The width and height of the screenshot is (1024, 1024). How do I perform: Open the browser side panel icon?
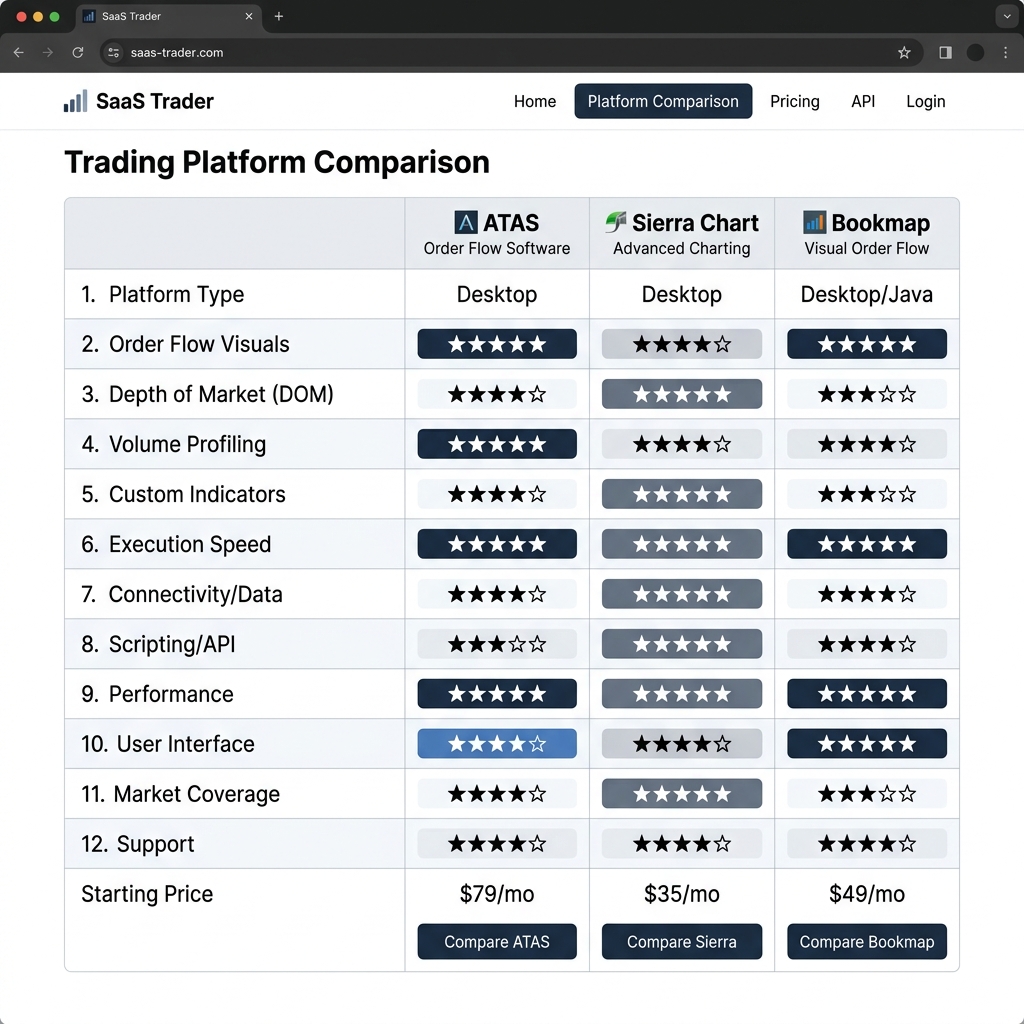[x=945, y=52]
